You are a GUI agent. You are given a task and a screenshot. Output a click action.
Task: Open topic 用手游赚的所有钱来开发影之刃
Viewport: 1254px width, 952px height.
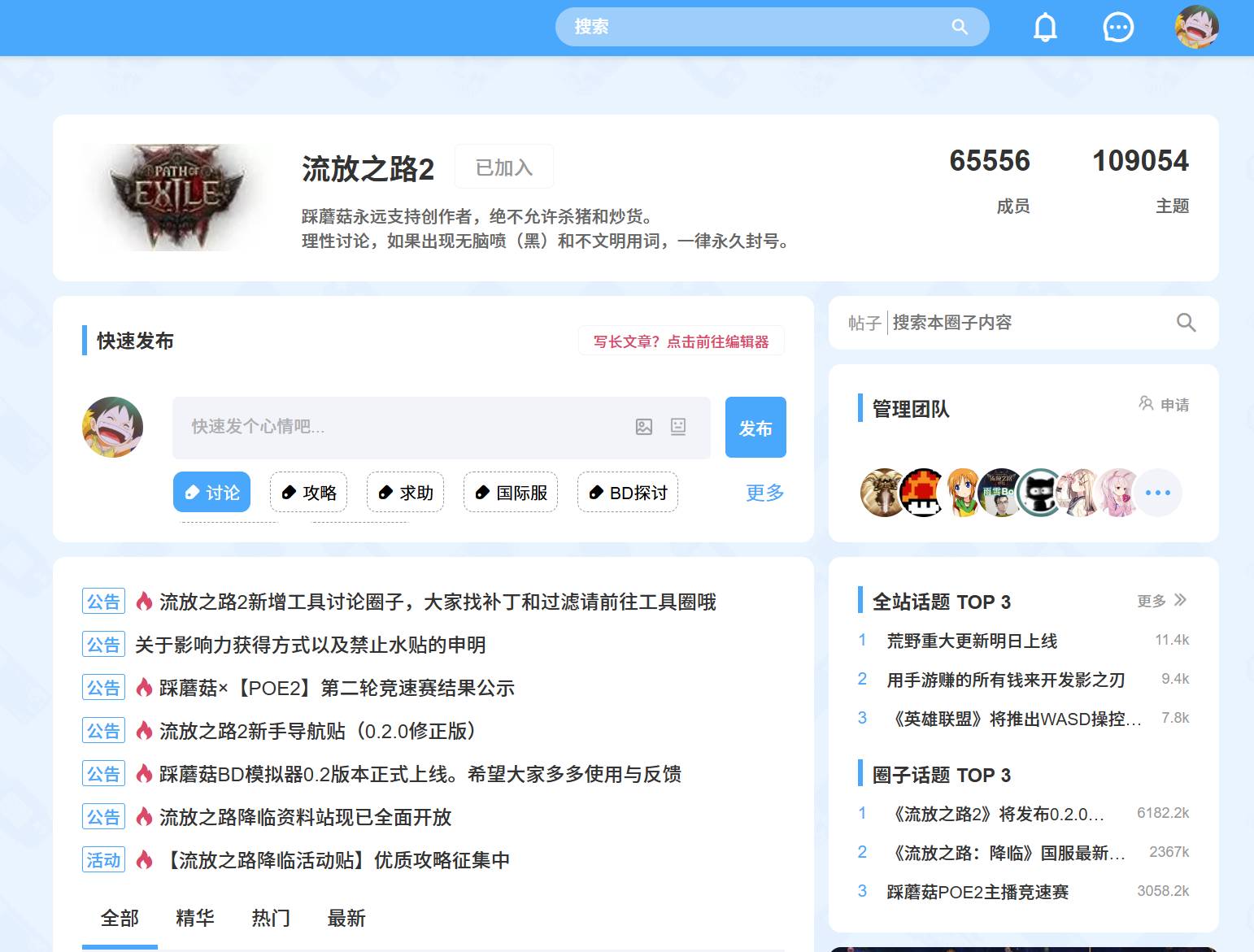click(1006, 680)
